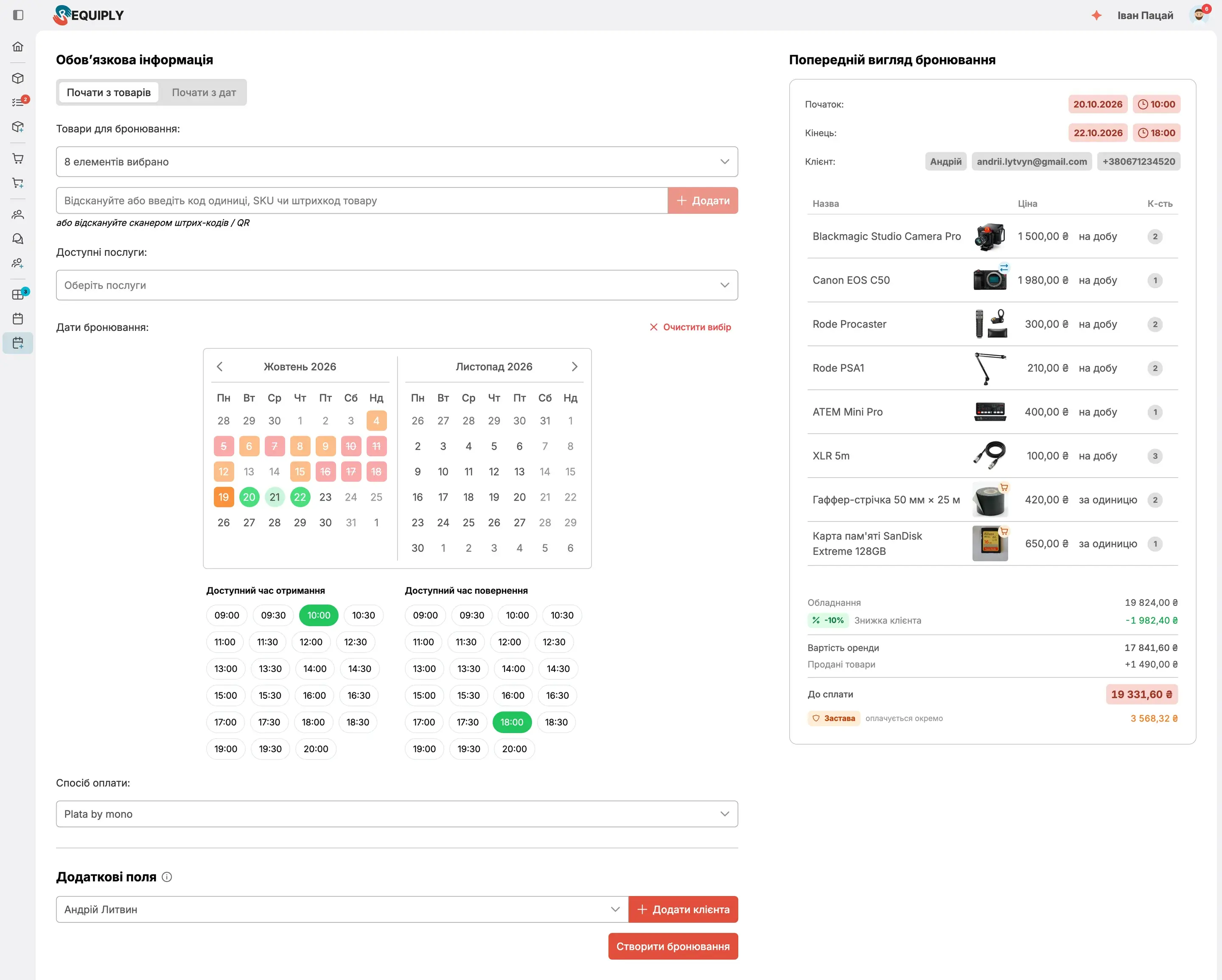Click the swap icon on Canon EOS C50
This screenshot has height=980, width=1222.
click(x=1004, y=268)
